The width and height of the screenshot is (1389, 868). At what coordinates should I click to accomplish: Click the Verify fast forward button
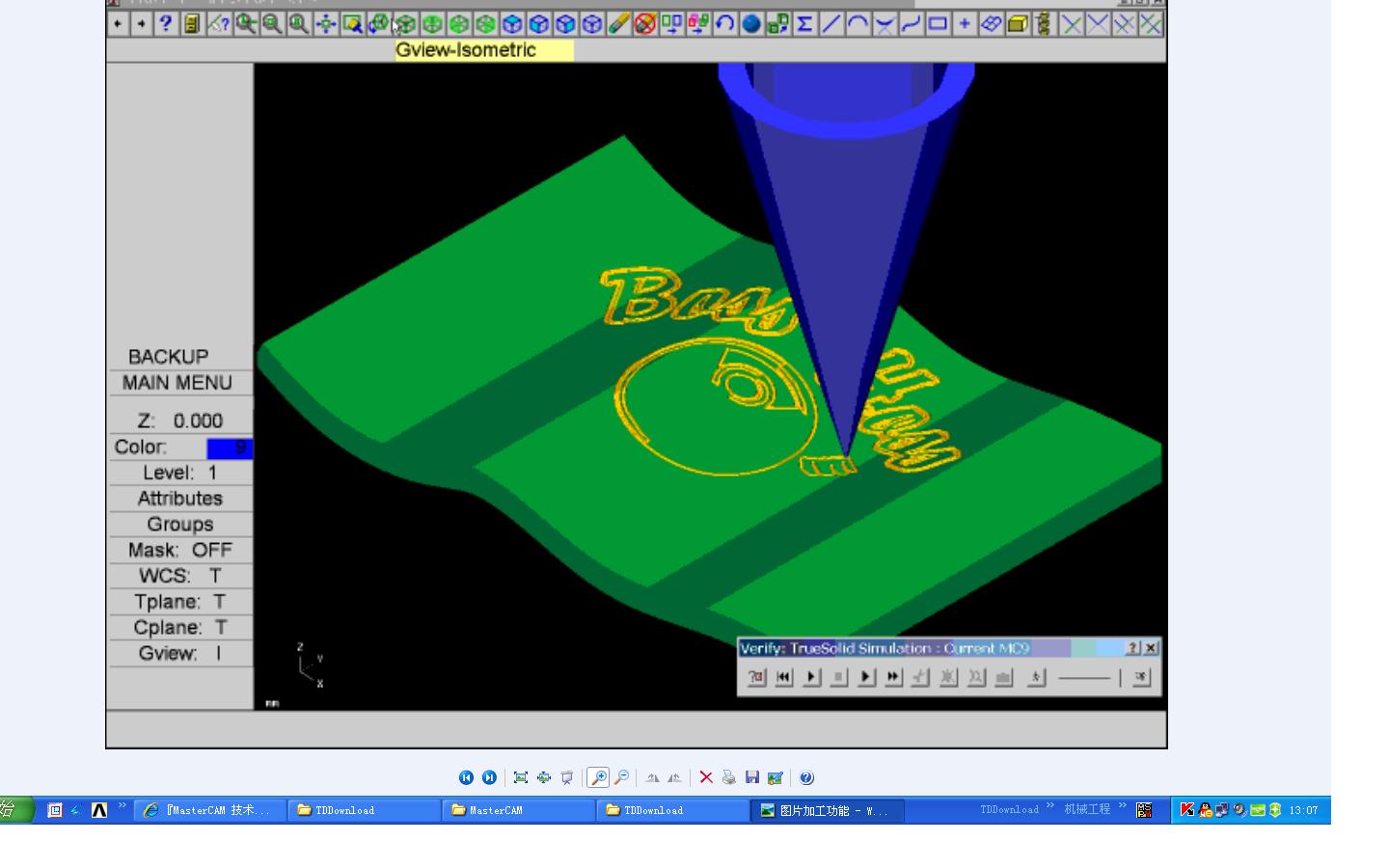pos(894,677)
